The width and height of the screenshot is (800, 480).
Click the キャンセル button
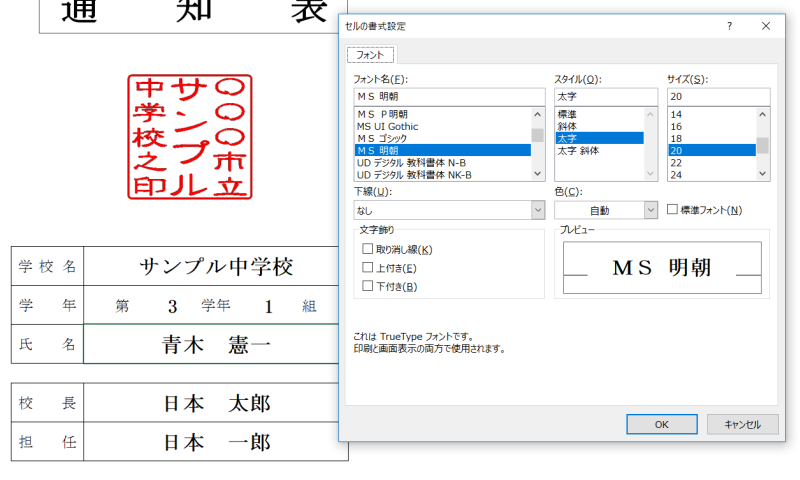tap(742, 424)
